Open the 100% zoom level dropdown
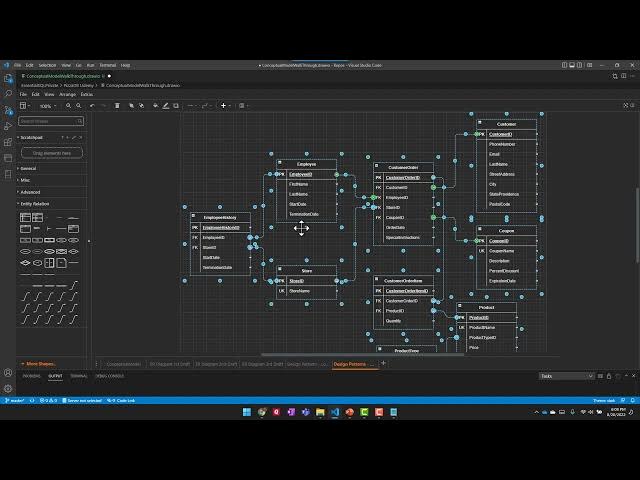This screenshot has width=640, height=480. click(48, 106)
